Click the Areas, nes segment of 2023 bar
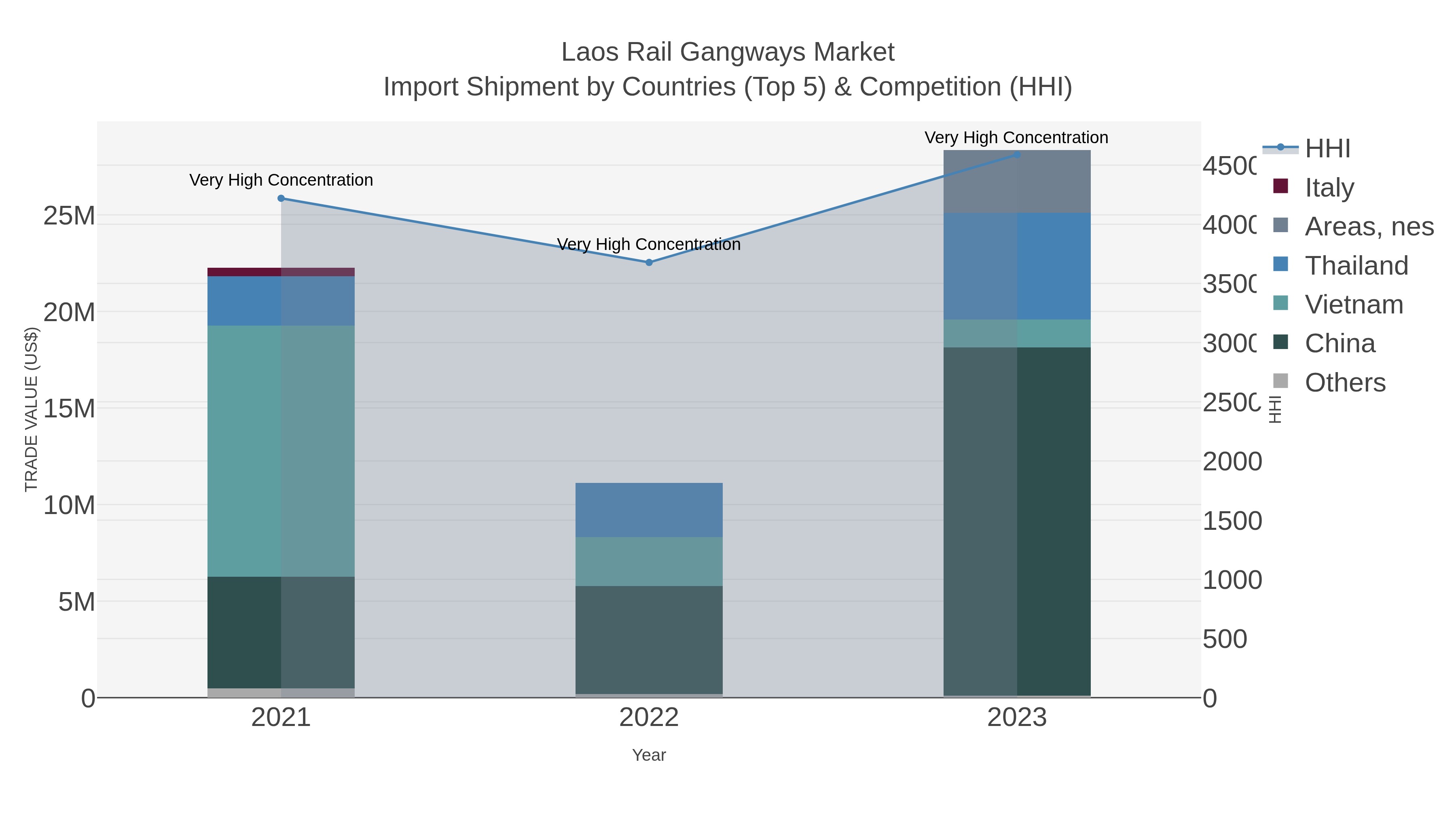1456x819 pixels. 1017,182
